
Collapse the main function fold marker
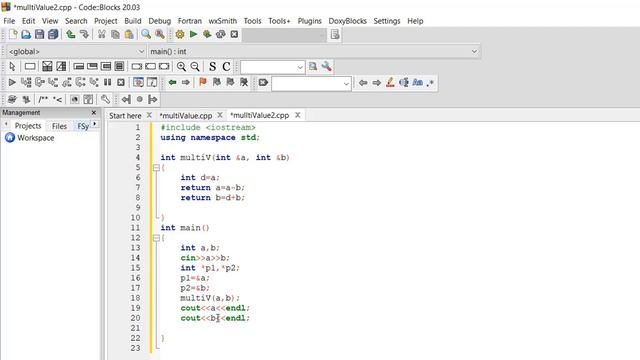[x=156, y=238]
